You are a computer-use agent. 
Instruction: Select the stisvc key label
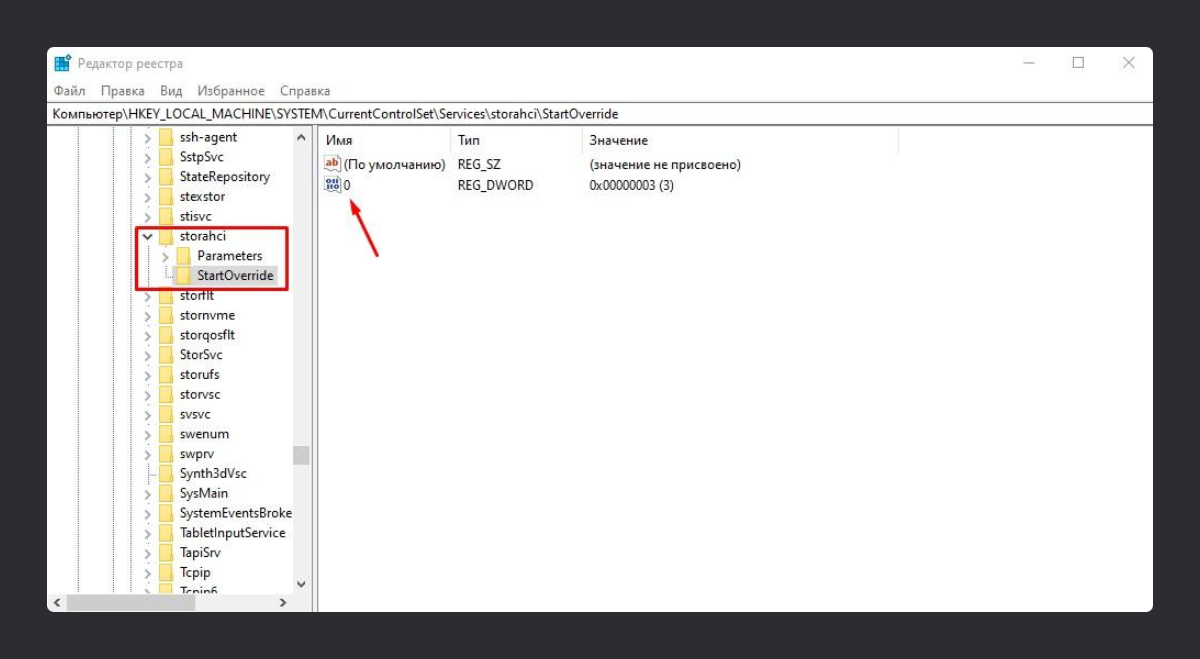click(x=195, y=216)
